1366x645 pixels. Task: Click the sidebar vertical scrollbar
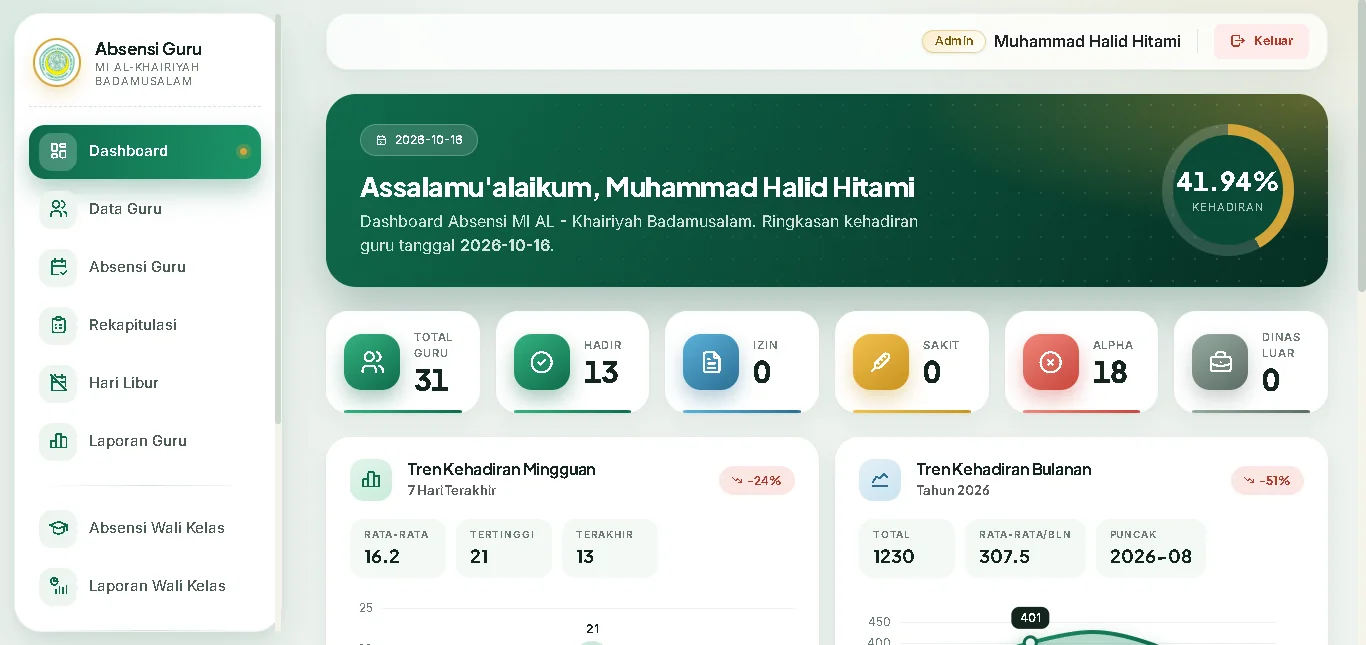click(278, 220)
